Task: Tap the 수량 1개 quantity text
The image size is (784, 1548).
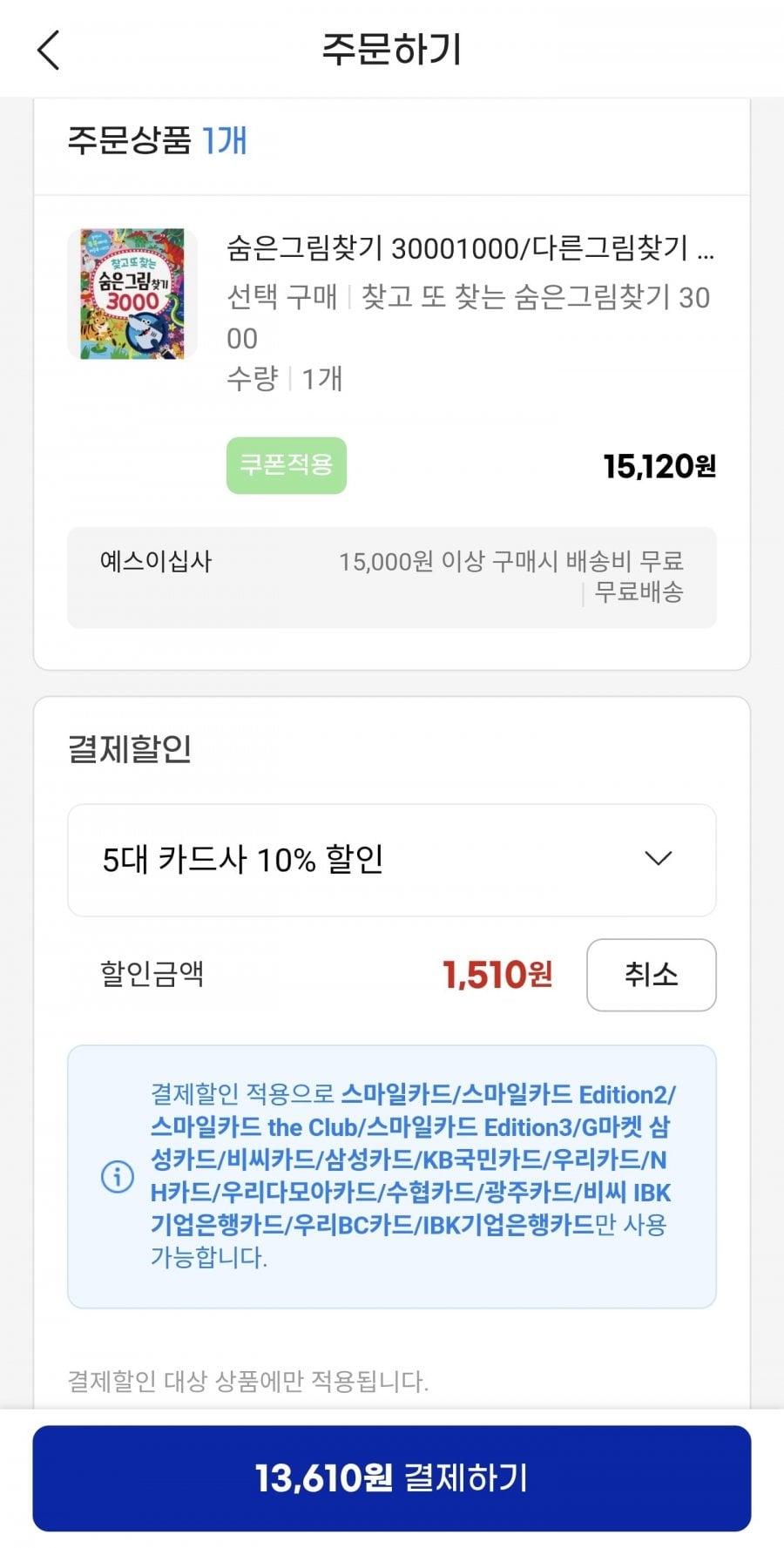Action: point(285,379)
